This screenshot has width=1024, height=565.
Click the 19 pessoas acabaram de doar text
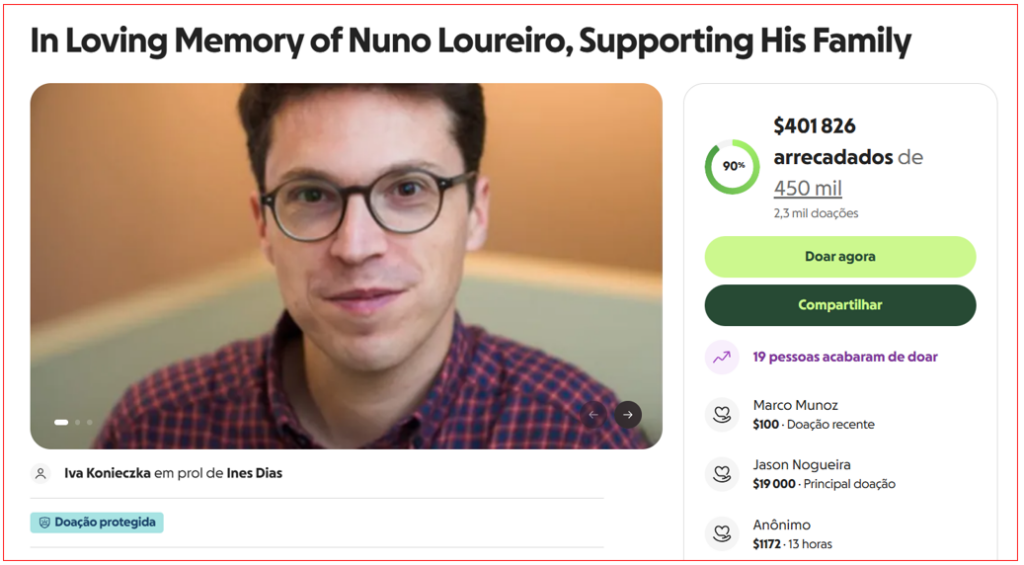coord(845,357)
